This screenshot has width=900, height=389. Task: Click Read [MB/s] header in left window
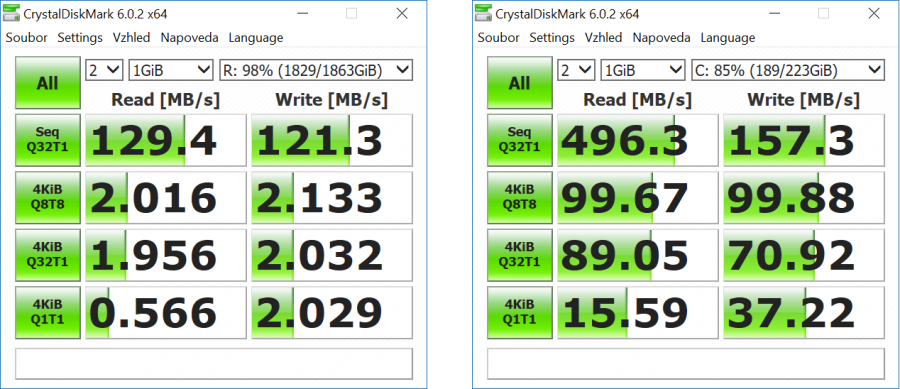(165, 100)
